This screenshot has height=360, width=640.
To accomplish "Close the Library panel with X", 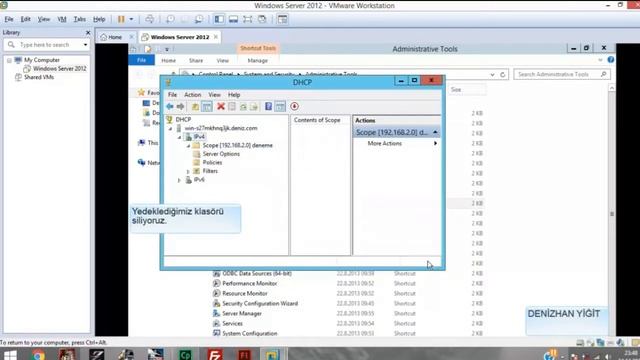I will (x=88, y=33).
